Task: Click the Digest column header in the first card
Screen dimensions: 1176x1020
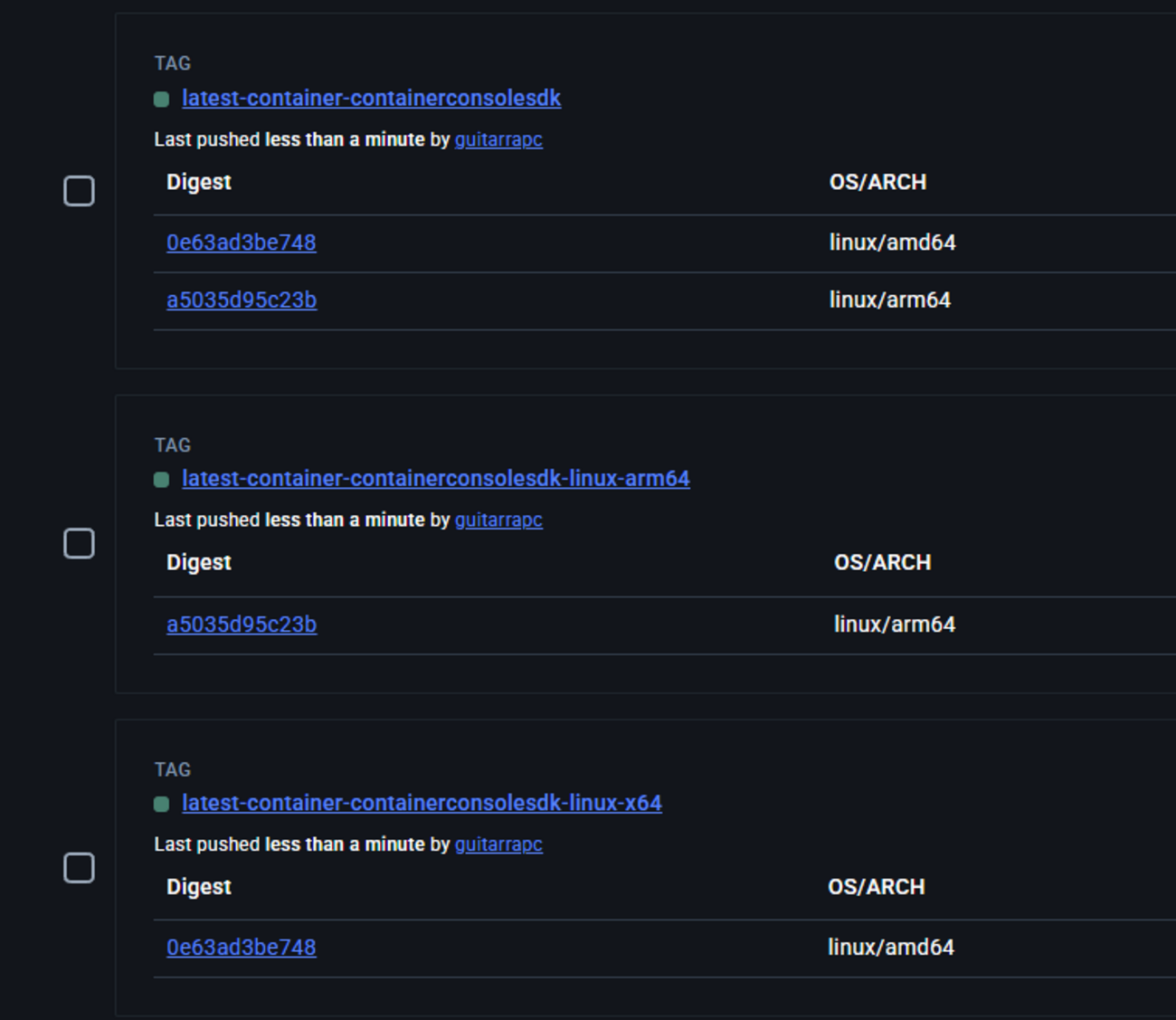Action: [198, 181]
